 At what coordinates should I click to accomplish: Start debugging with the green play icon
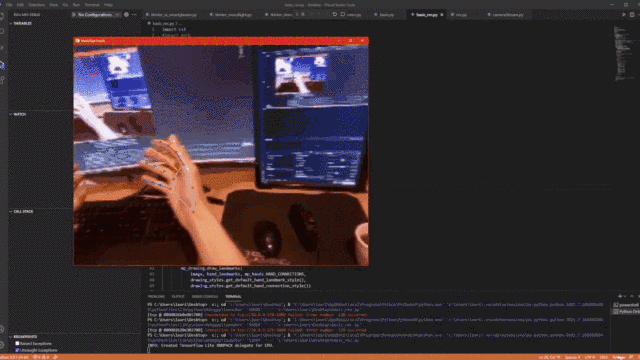[74, 15]
